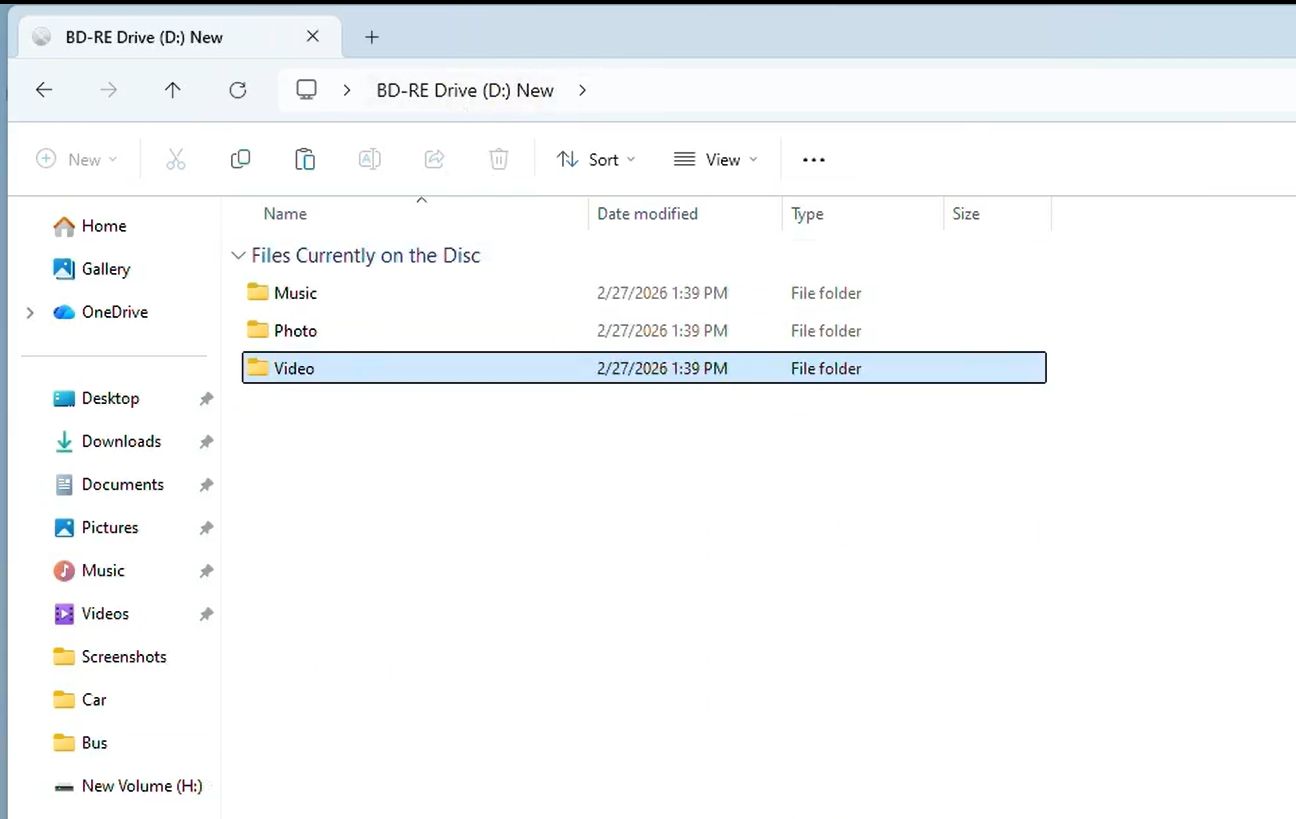Viewport: 1296px width, 819px height.
Task: Click the Delete icon in toolbar
Action: coord(498,158)
